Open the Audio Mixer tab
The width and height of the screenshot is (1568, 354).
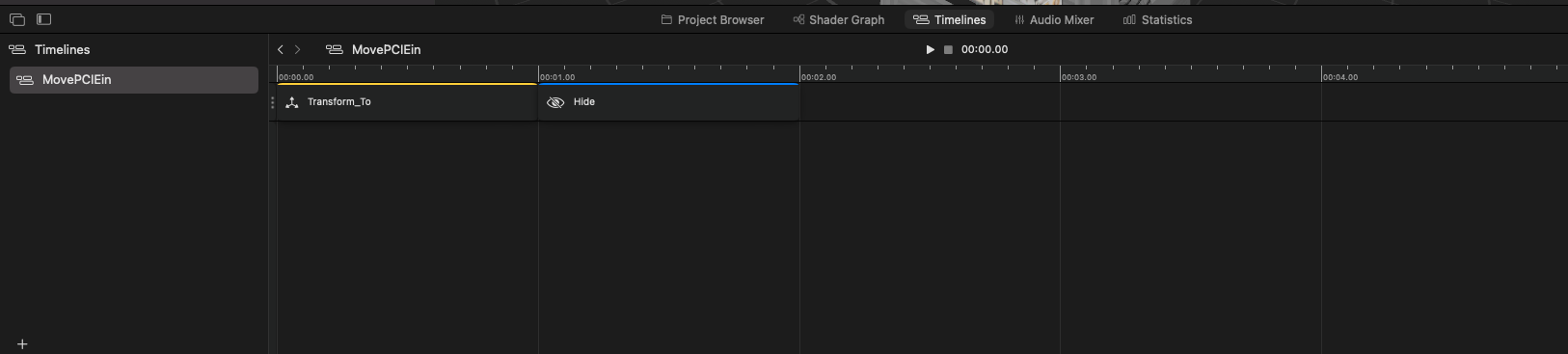click(1054, 19)
